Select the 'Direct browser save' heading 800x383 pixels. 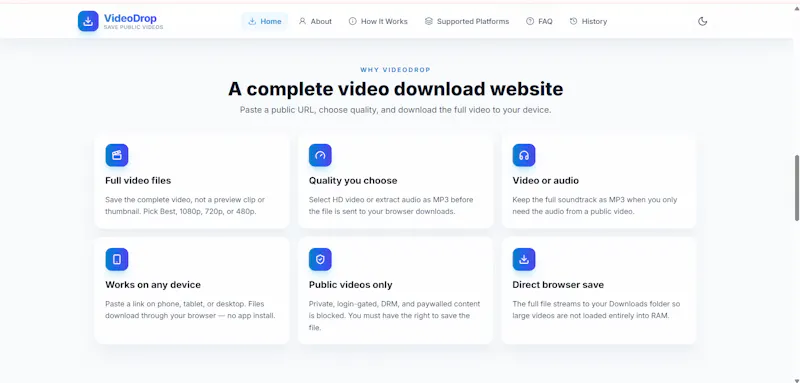(558, 285)
